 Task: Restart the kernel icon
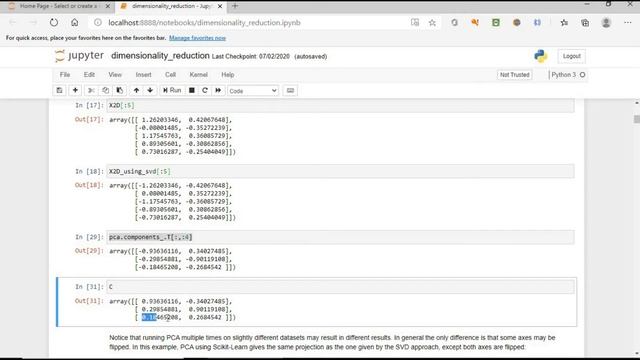(x=205, y=90)
